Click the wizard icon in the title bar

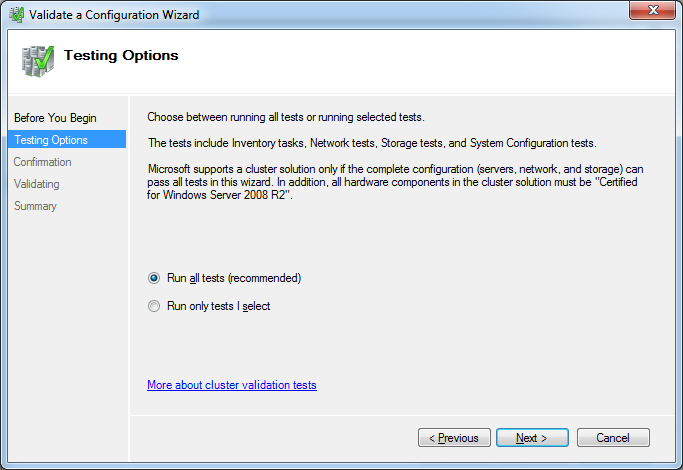pyautogui.click(x=17, y=15)
